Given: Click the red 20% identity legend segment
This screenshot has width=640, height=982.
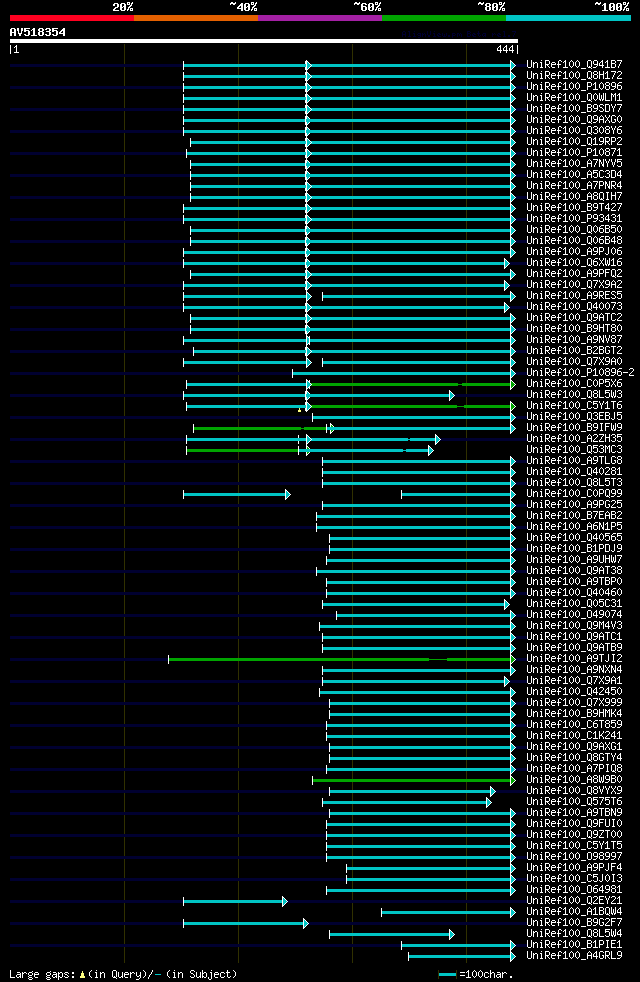Looking at the screenshot, I should (71, 18).
